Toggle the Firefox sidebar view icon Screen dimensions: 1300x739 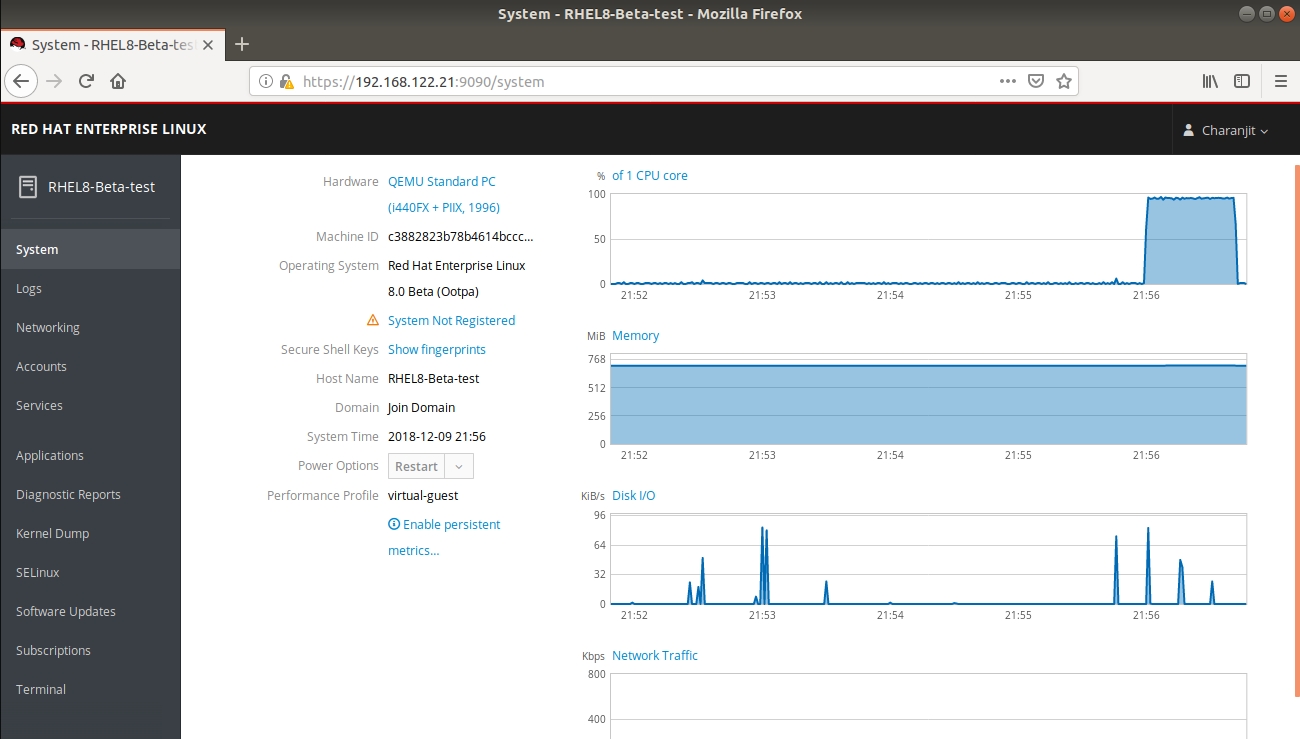pos(1242,81)
